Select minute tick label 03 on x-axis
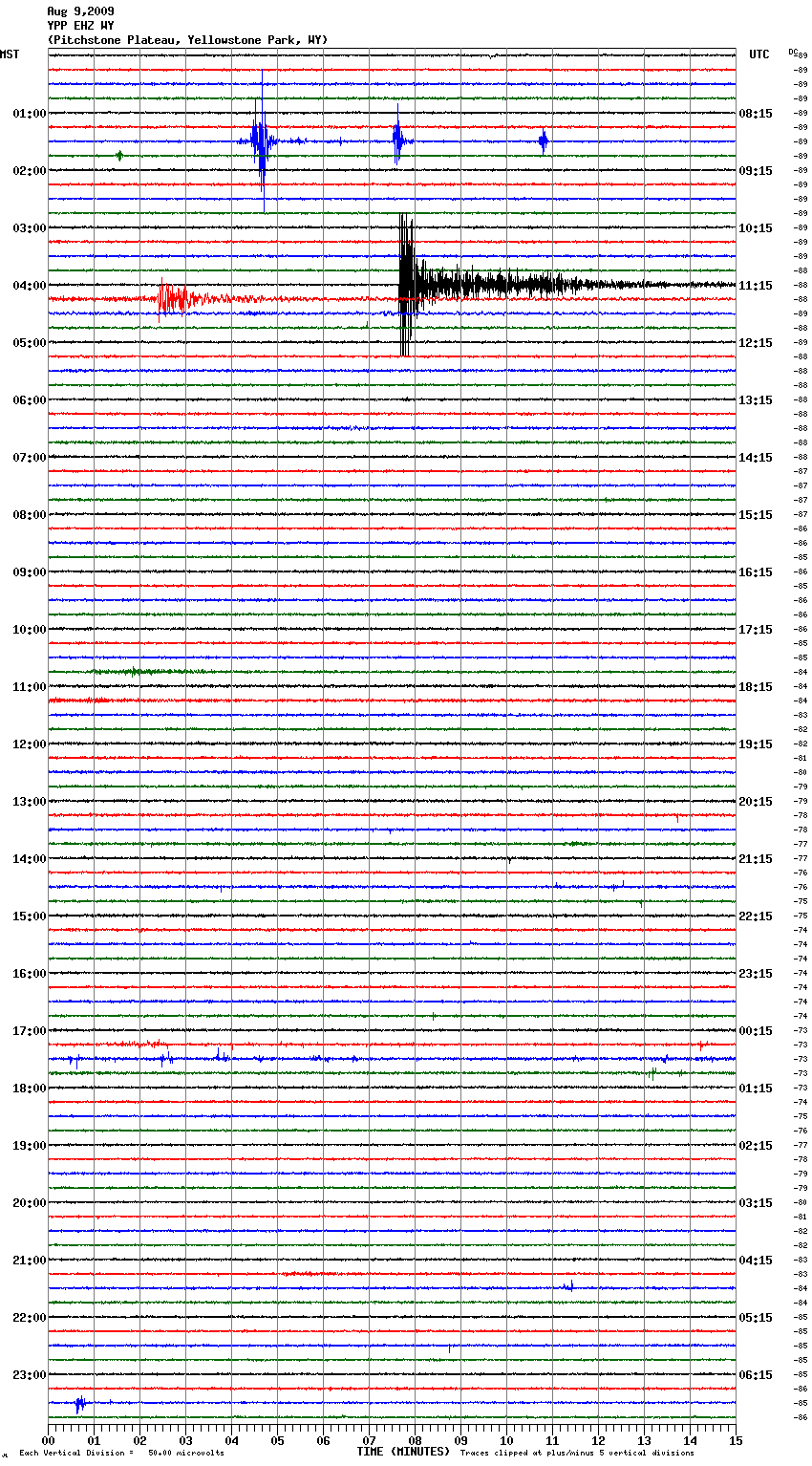 pos(185,1440)
